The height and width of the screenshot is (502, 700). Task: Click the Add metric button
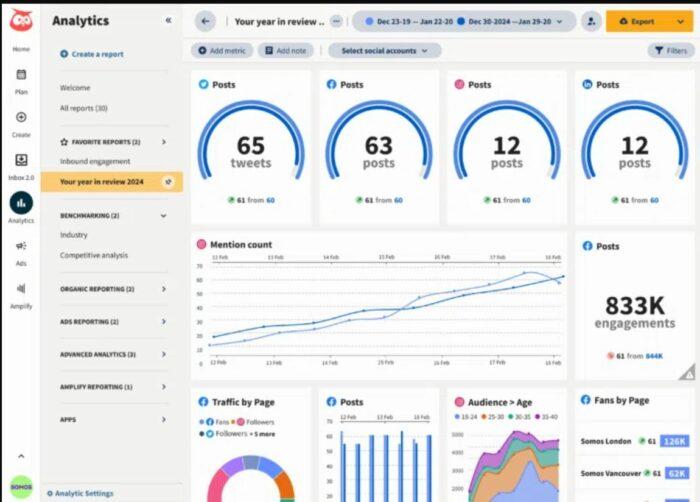(222, 51)
